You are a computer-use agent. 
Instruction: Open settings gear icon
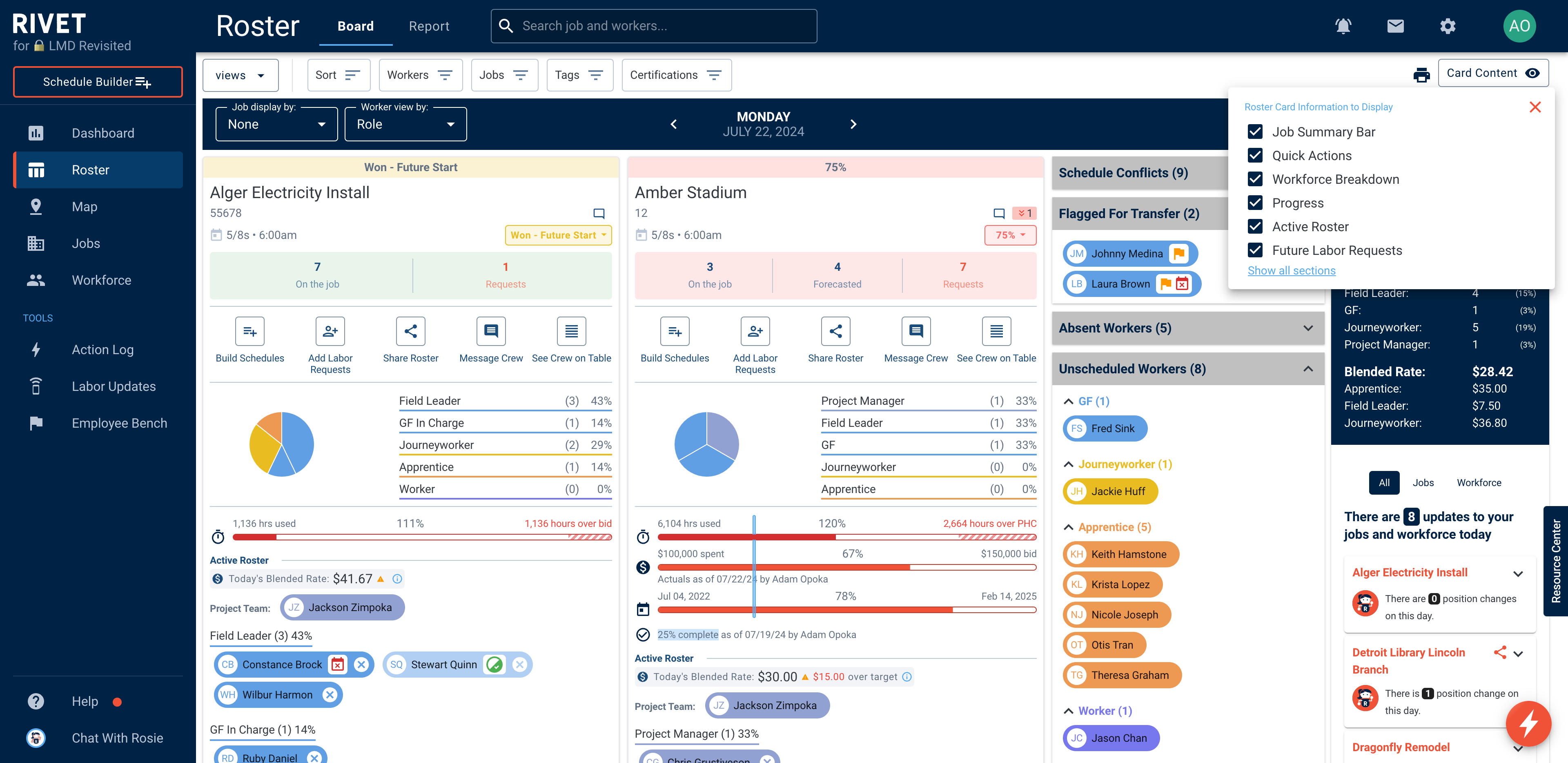click(x=1448, y=26)
